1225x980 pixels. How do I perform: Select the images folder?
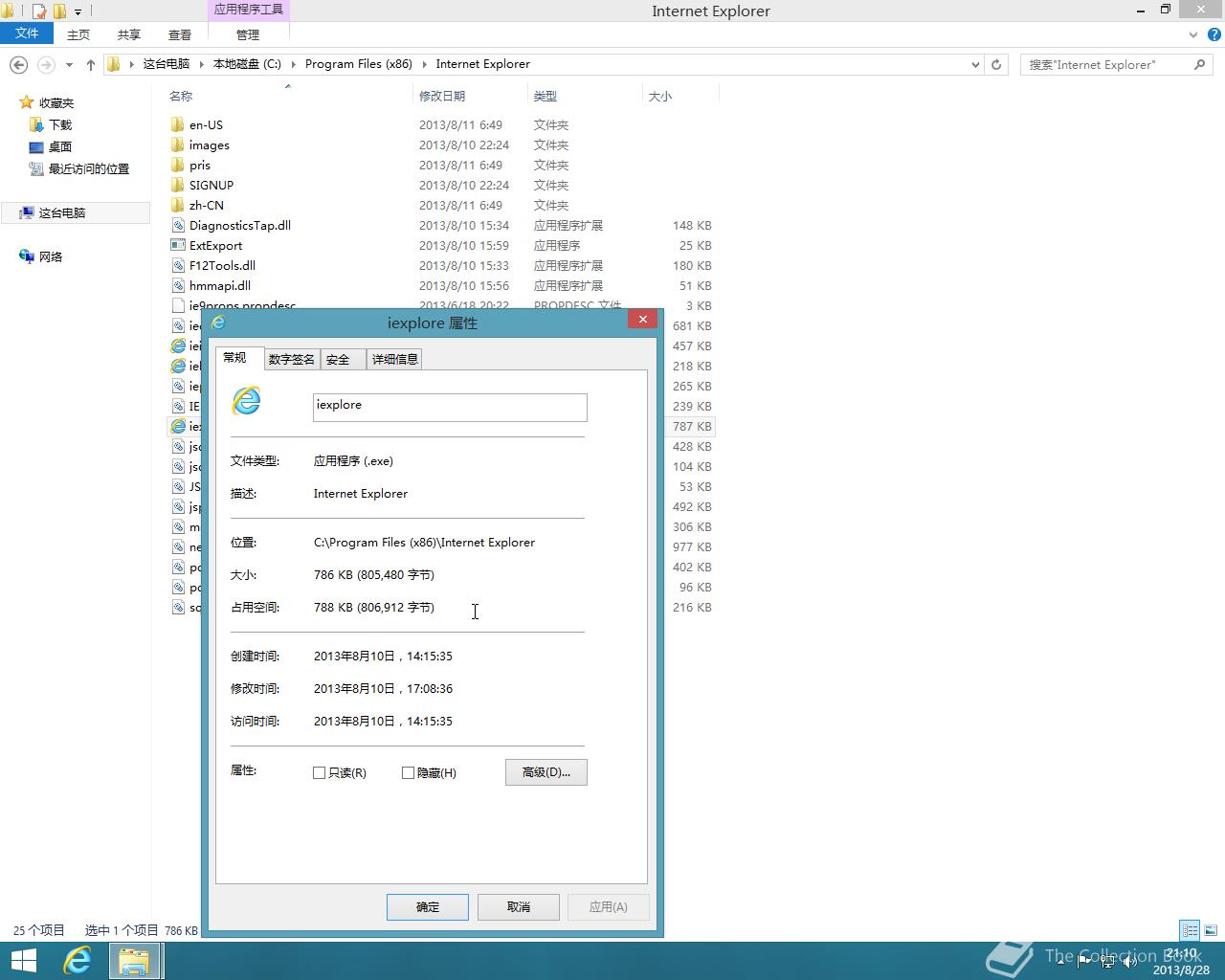pos(209,145)
